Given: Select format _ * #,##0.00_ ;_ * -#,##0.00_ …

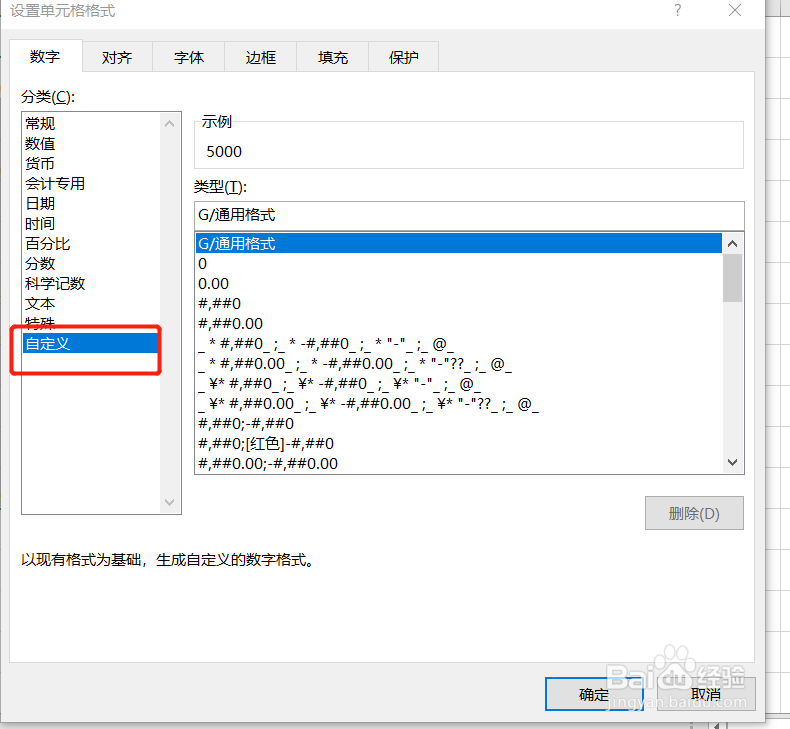Looking at the screenshot, I should [x=458, y=364].
